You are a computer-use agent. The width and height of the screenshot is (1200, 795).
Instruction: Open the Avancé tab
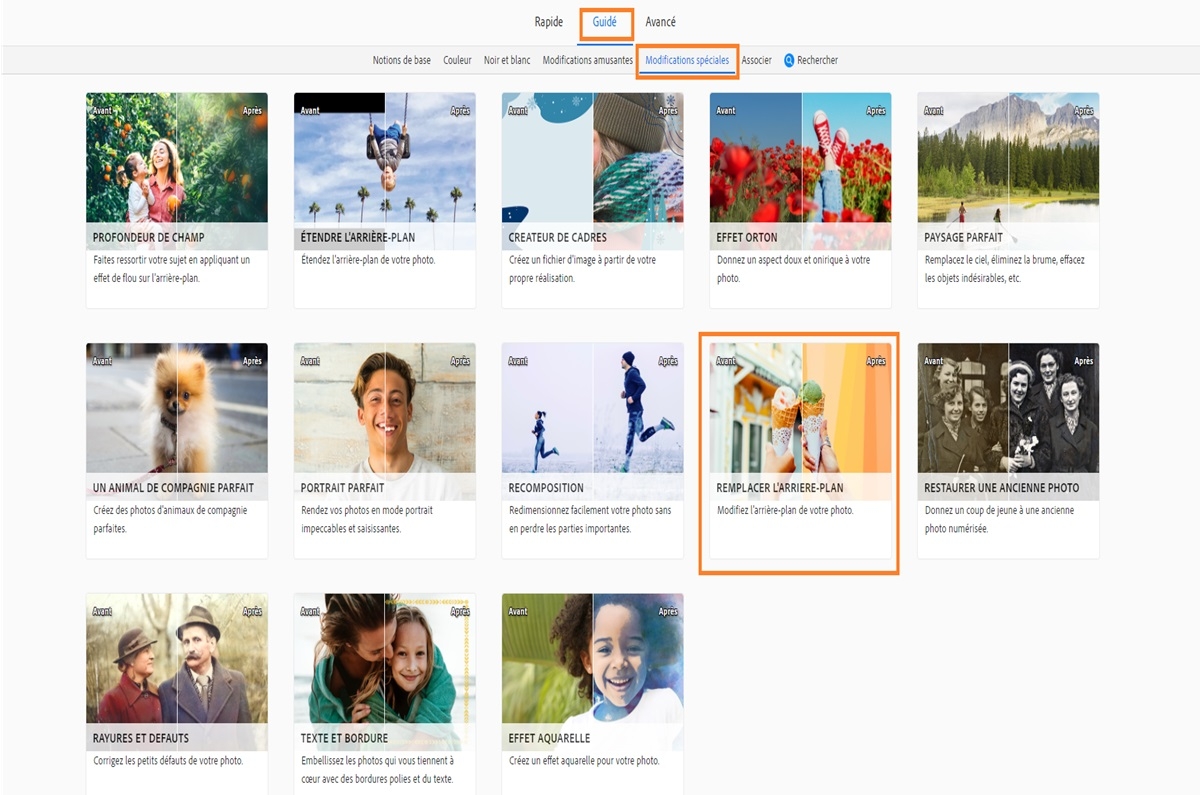tap(661, 21)
